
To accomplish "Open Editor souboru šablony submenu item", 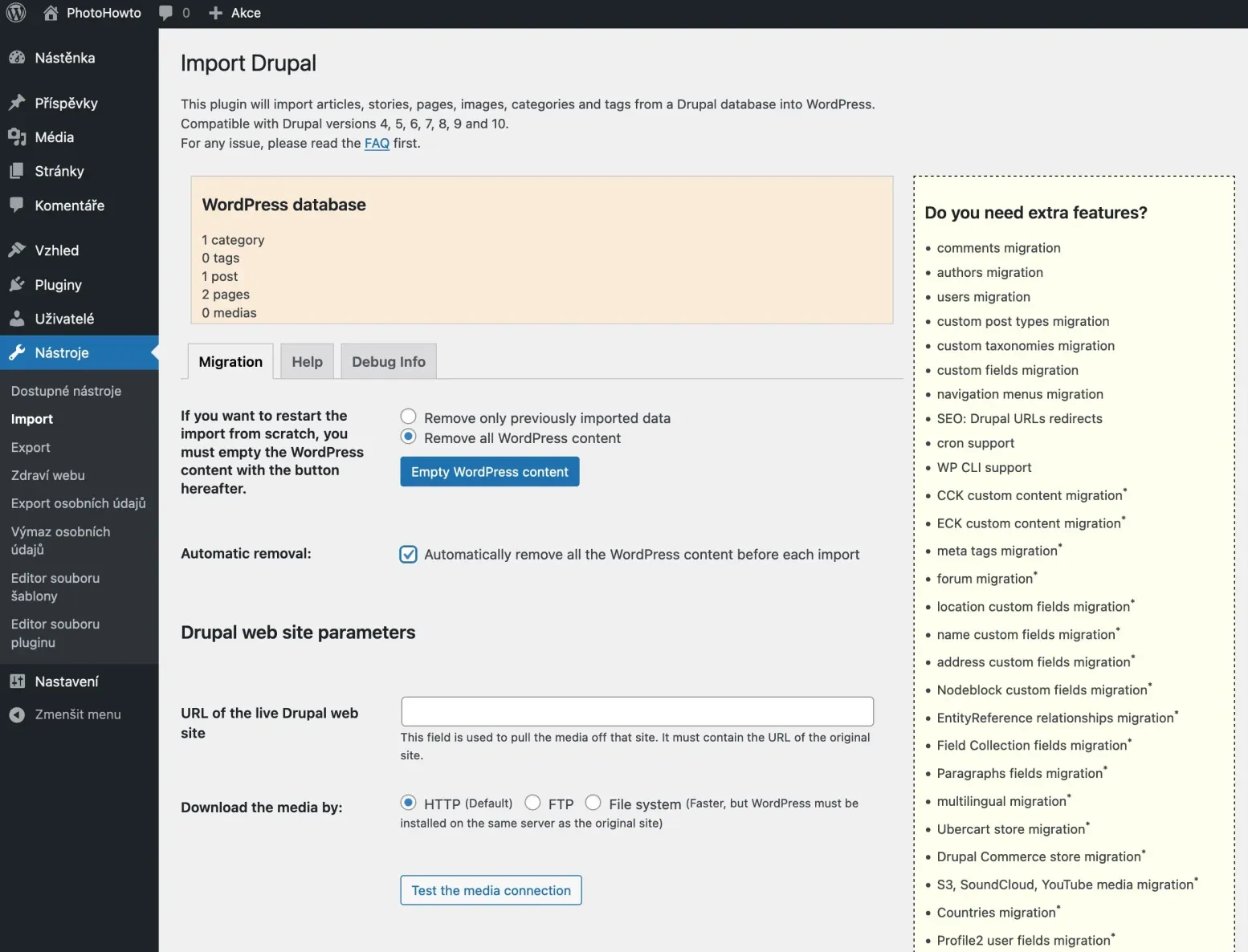I will tap(55, 587).
